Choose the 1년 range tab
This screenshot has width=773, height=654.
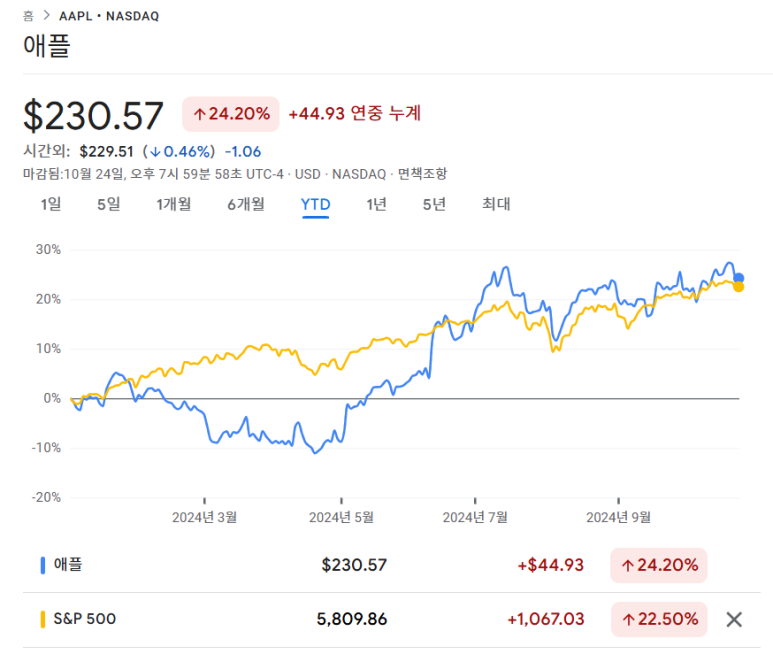376,204
